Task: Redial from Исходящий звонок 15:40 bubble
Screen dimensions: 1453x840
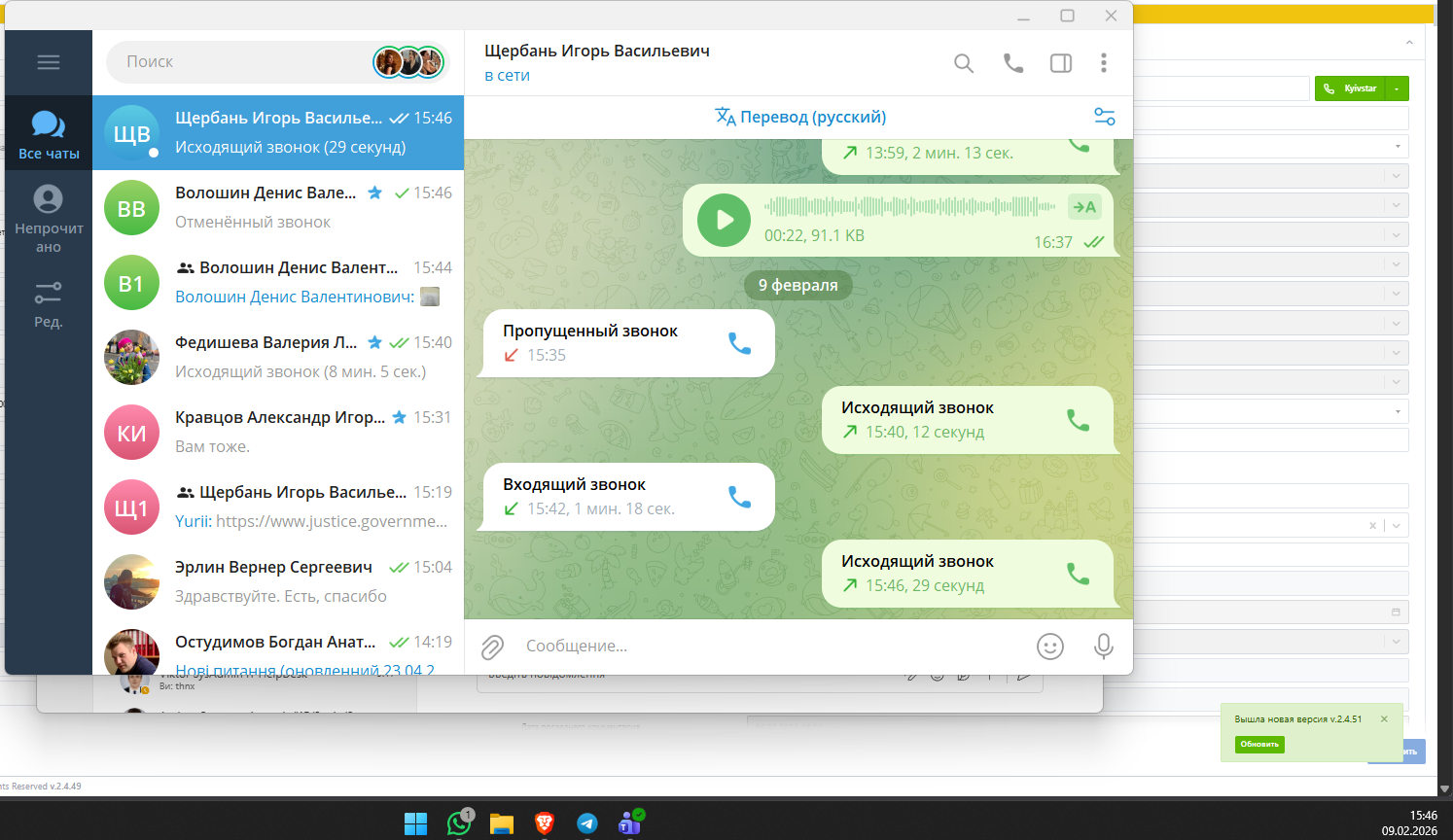Action: pos(1079,420)
